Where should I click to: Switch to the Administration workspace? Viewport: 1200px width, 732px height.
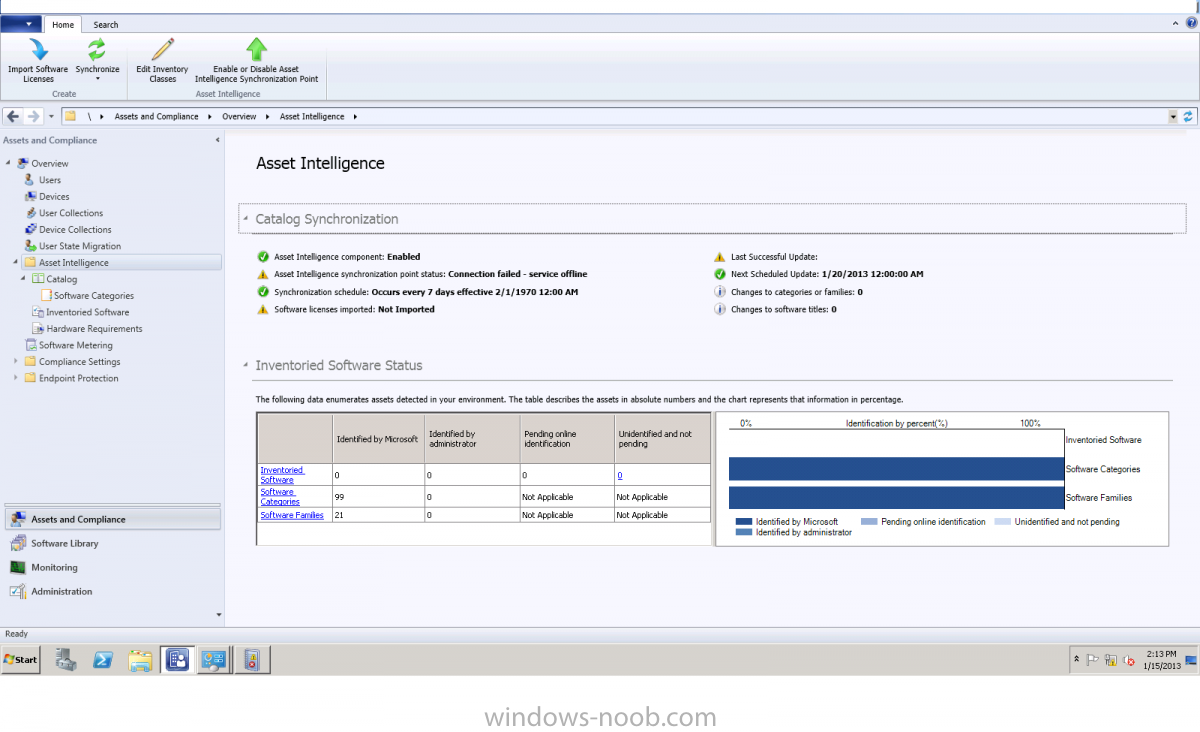coord(112,592)
